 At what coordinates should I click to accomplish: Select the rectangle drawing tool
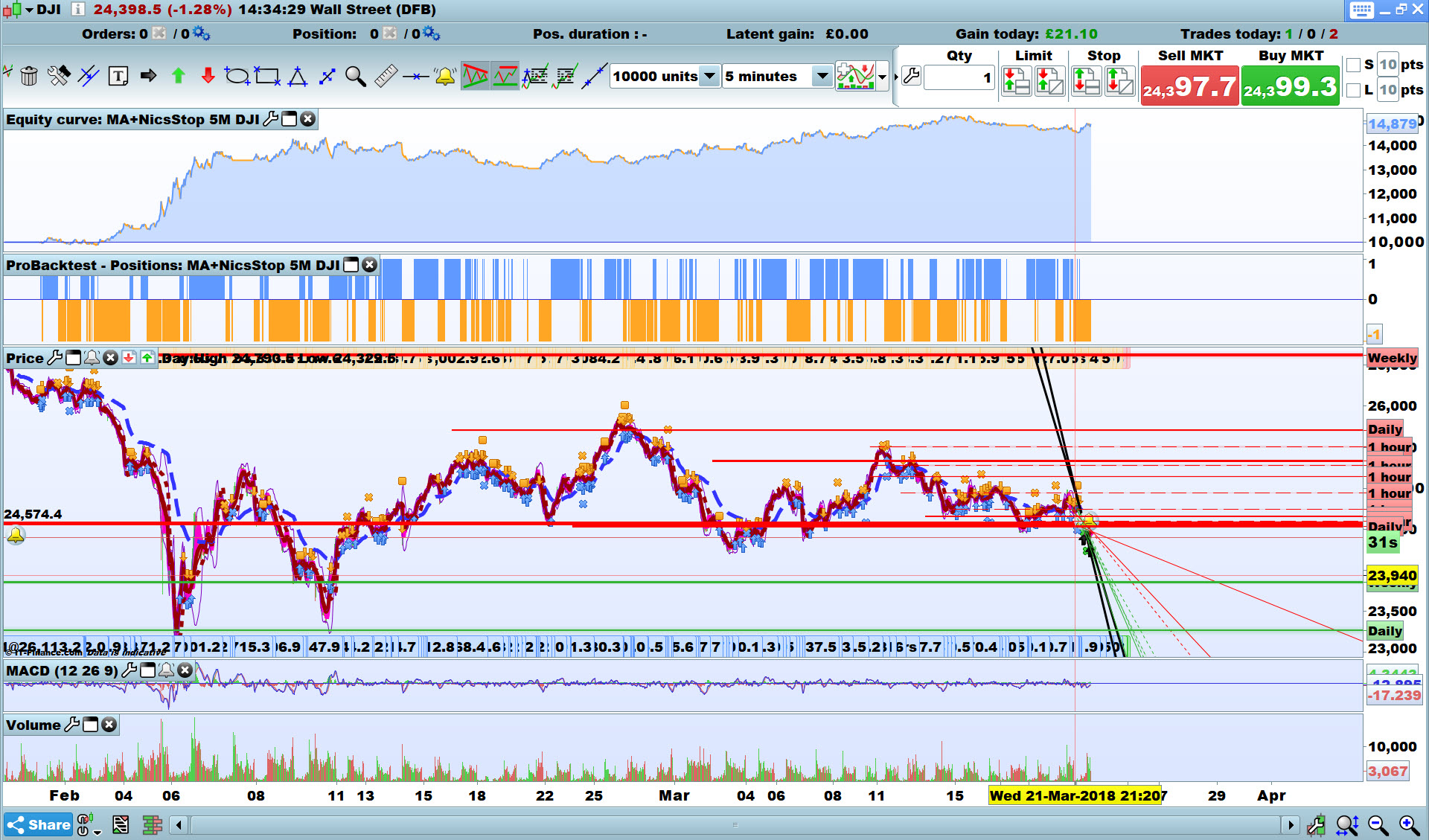pos(267,76)
